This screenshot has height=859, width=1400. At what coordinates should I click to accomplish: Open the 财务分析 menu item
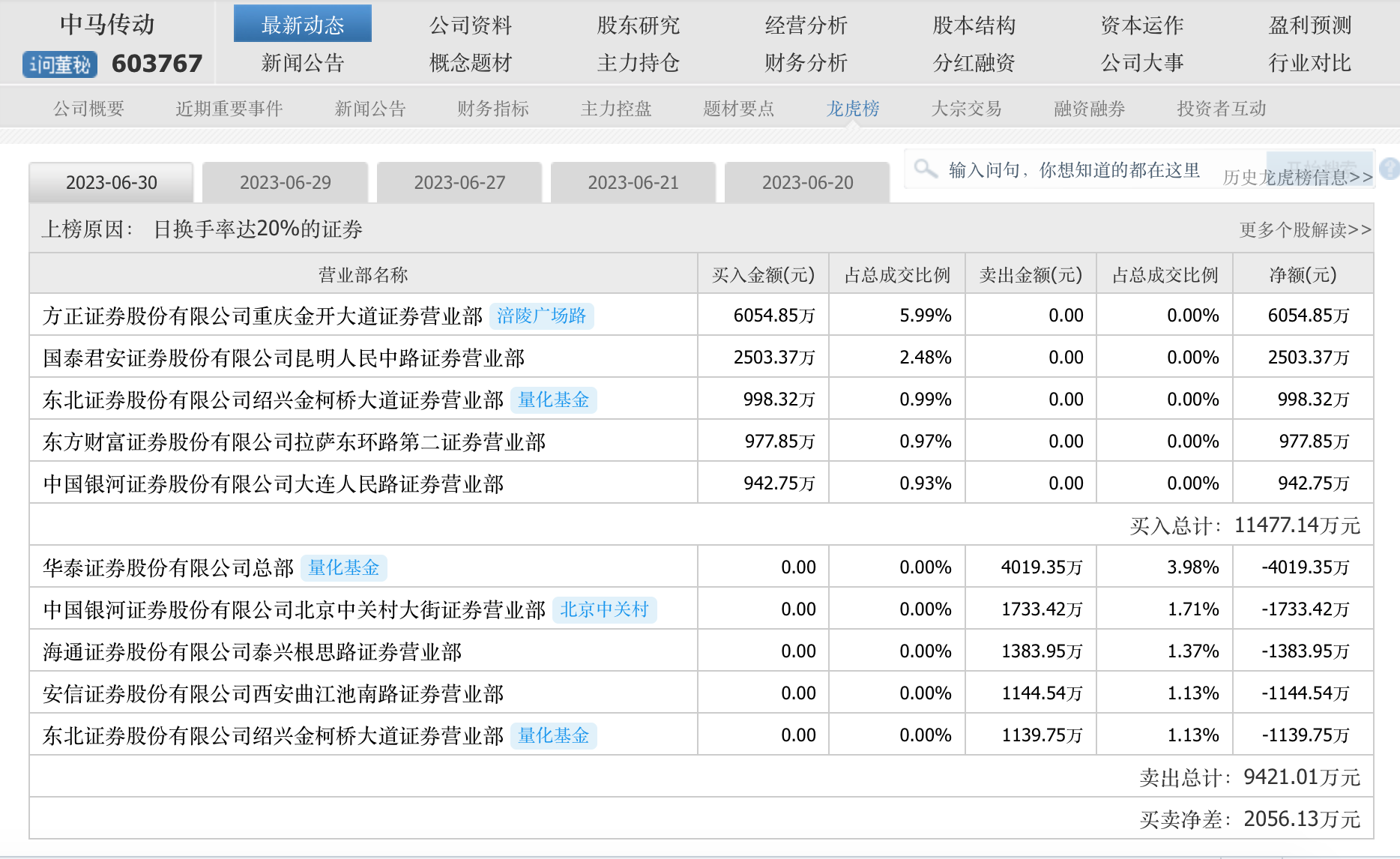(806, 63)
